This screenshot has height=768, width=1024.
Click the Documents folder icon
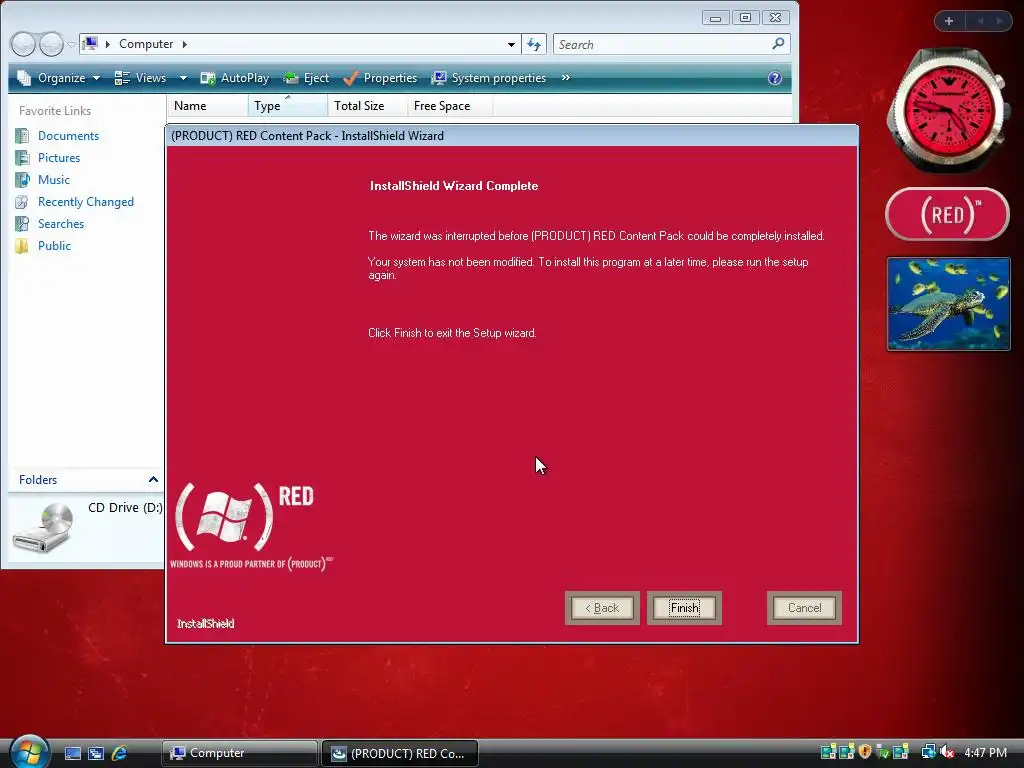pos(22,136)
